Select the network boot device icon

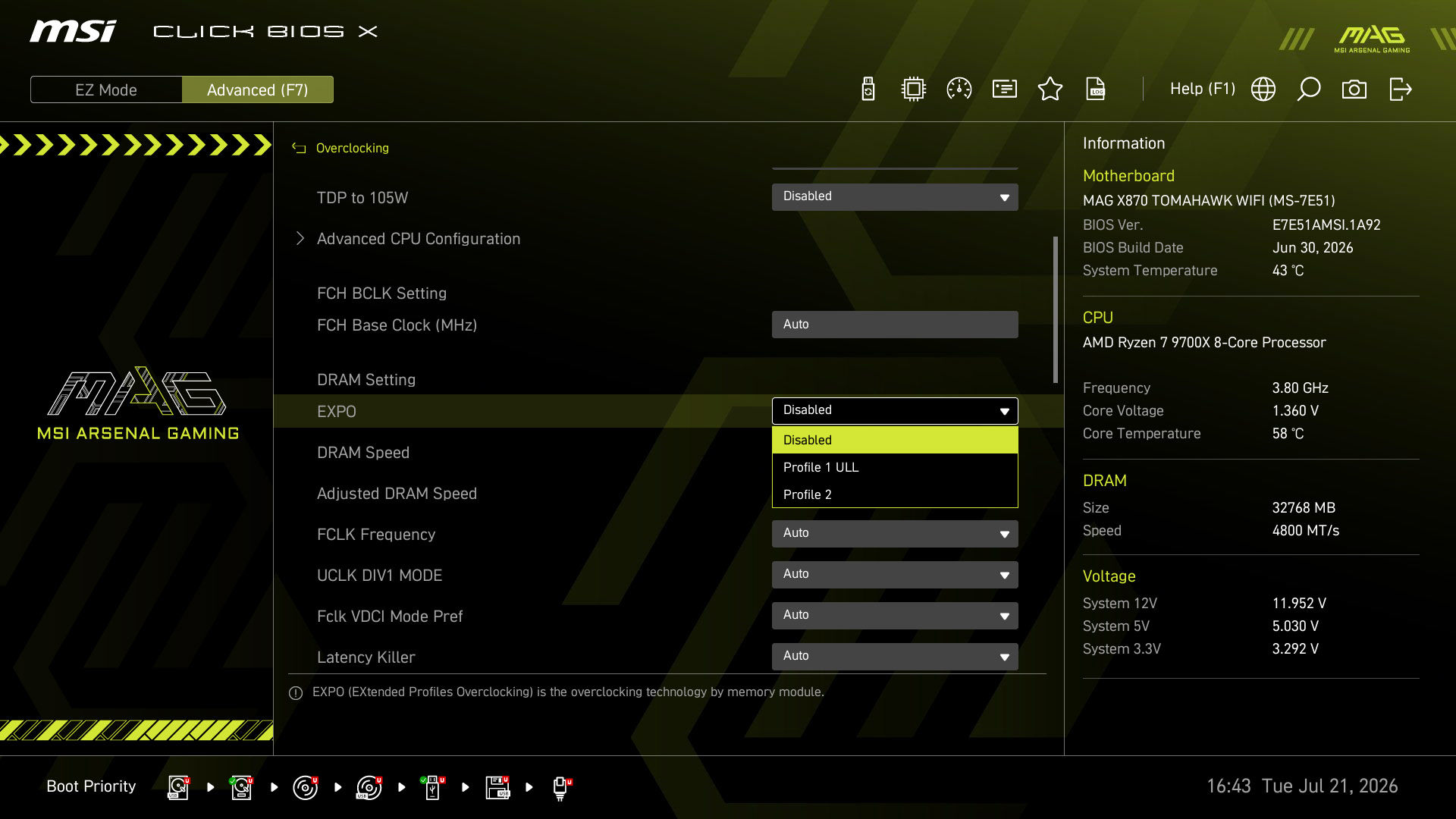(x=561, y=788)
